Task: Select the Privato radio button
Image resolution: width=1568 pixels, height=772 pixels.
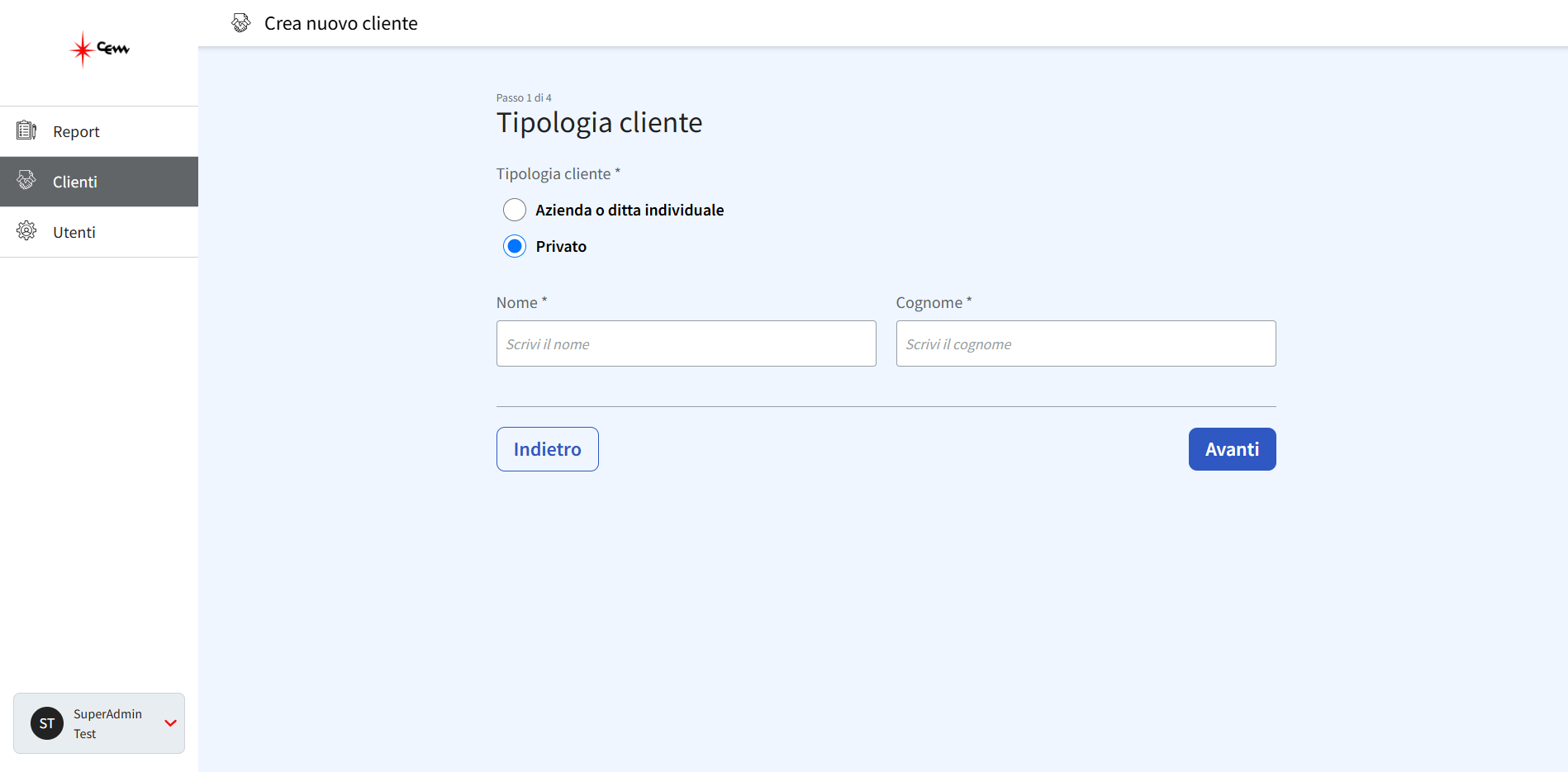Action: pos(515,246)
